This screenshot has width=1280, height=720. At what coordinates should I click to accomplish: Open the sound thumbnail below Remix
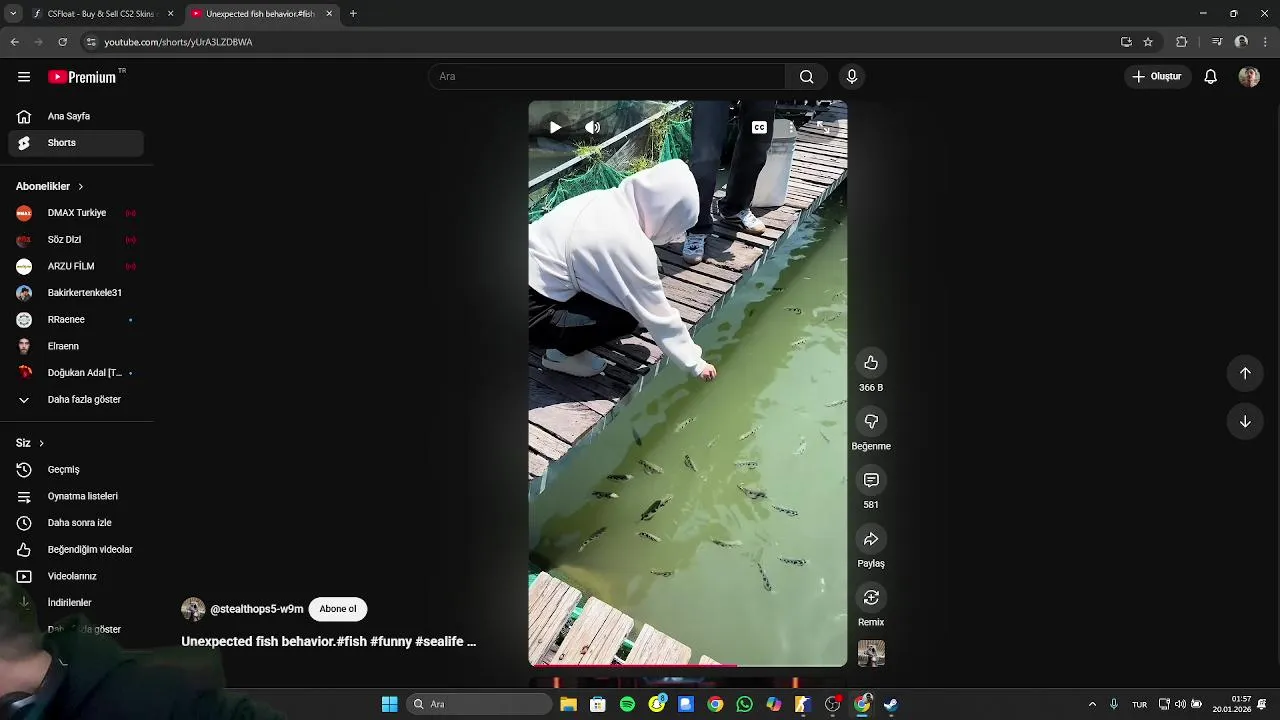coord(871,653)
